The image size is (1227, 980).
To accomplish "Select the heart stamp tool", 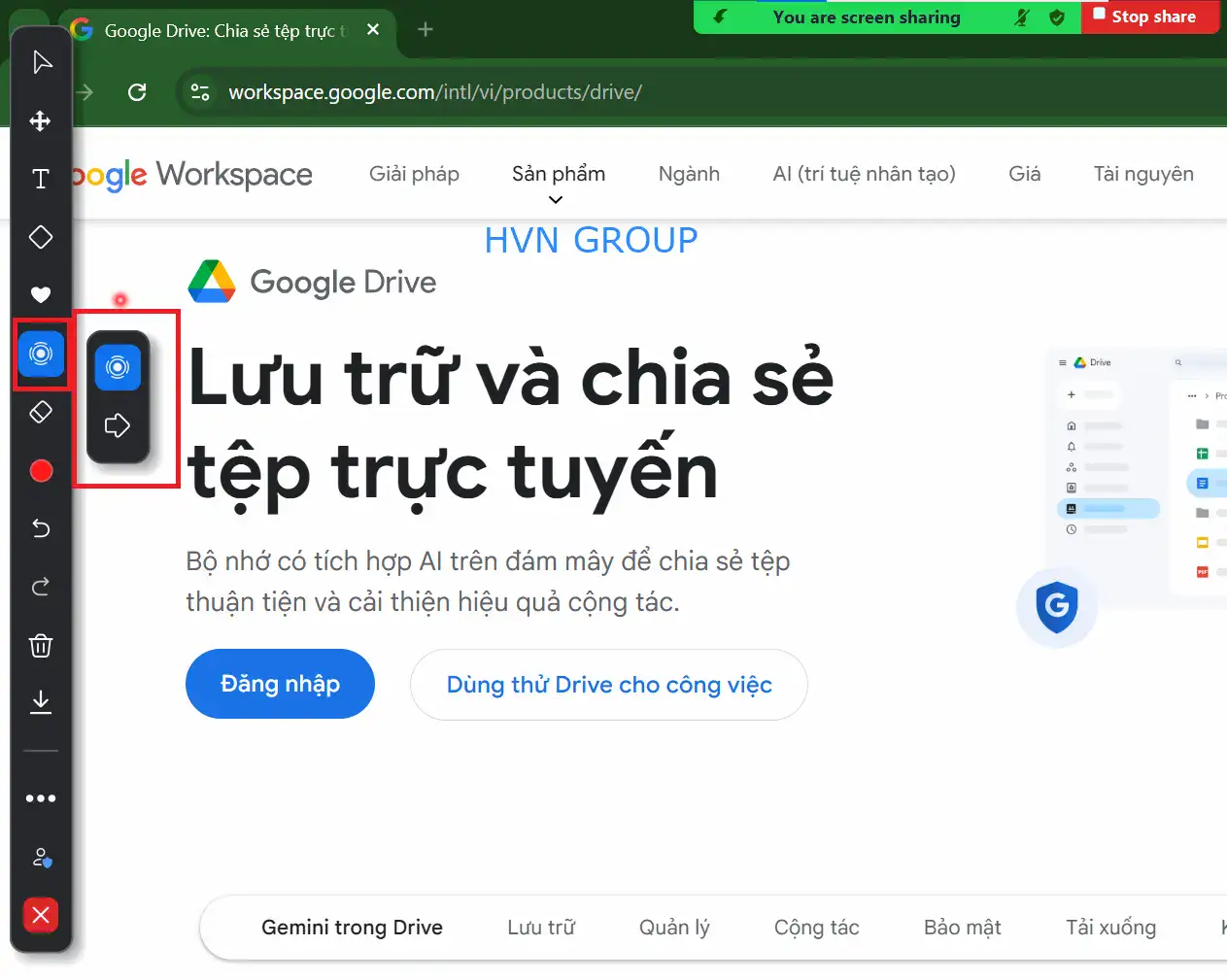I will (41, 295).
